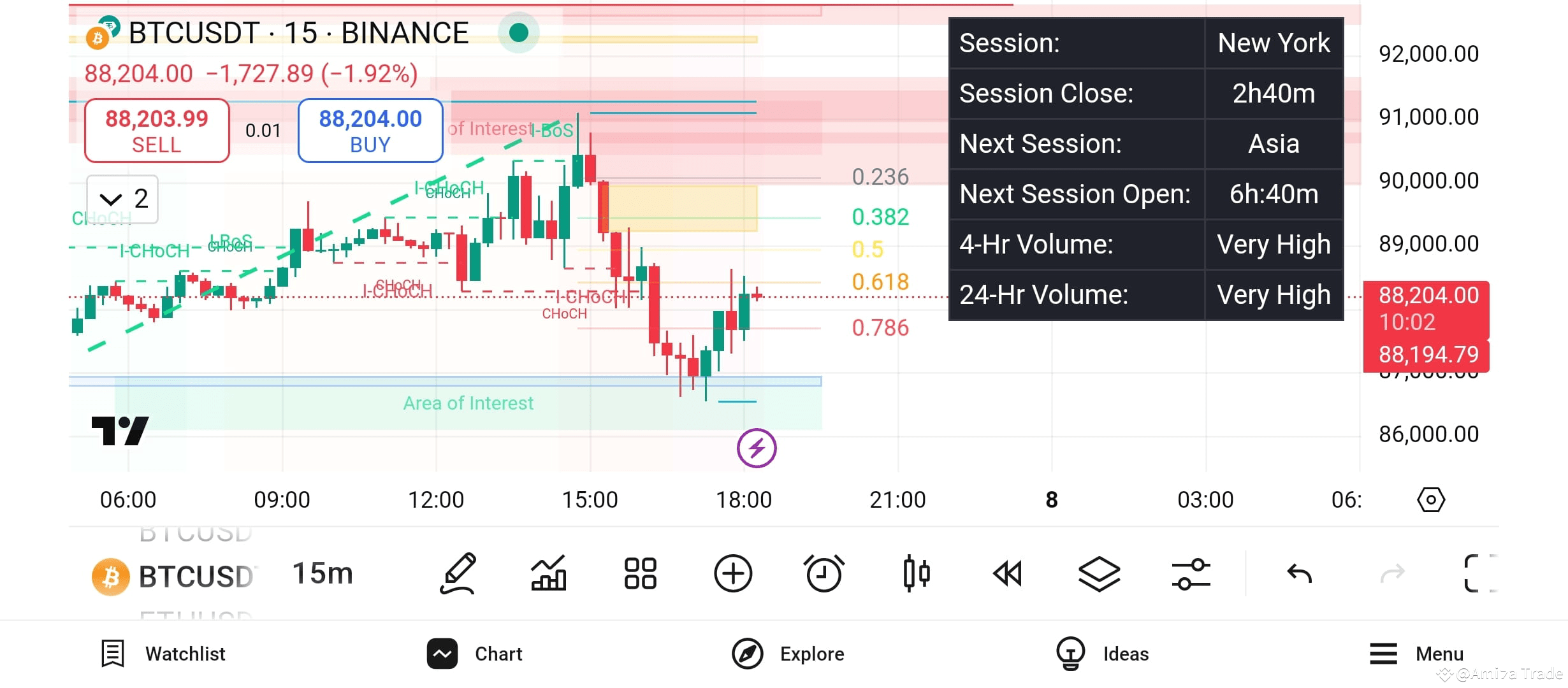Create a new alert with the clock icon
The image size is (1568, 688).
(x=824, y=573)
